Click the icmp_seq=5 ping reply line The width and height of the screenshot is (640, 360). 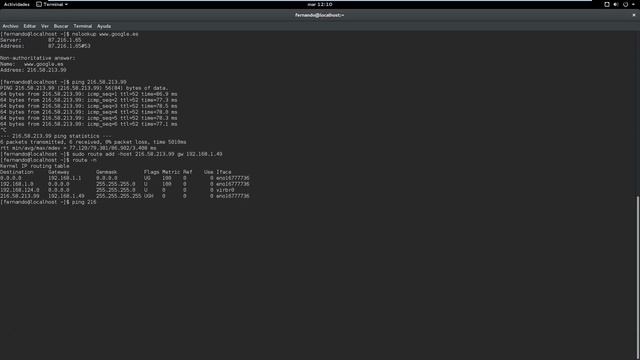click(x=89, y=118)
